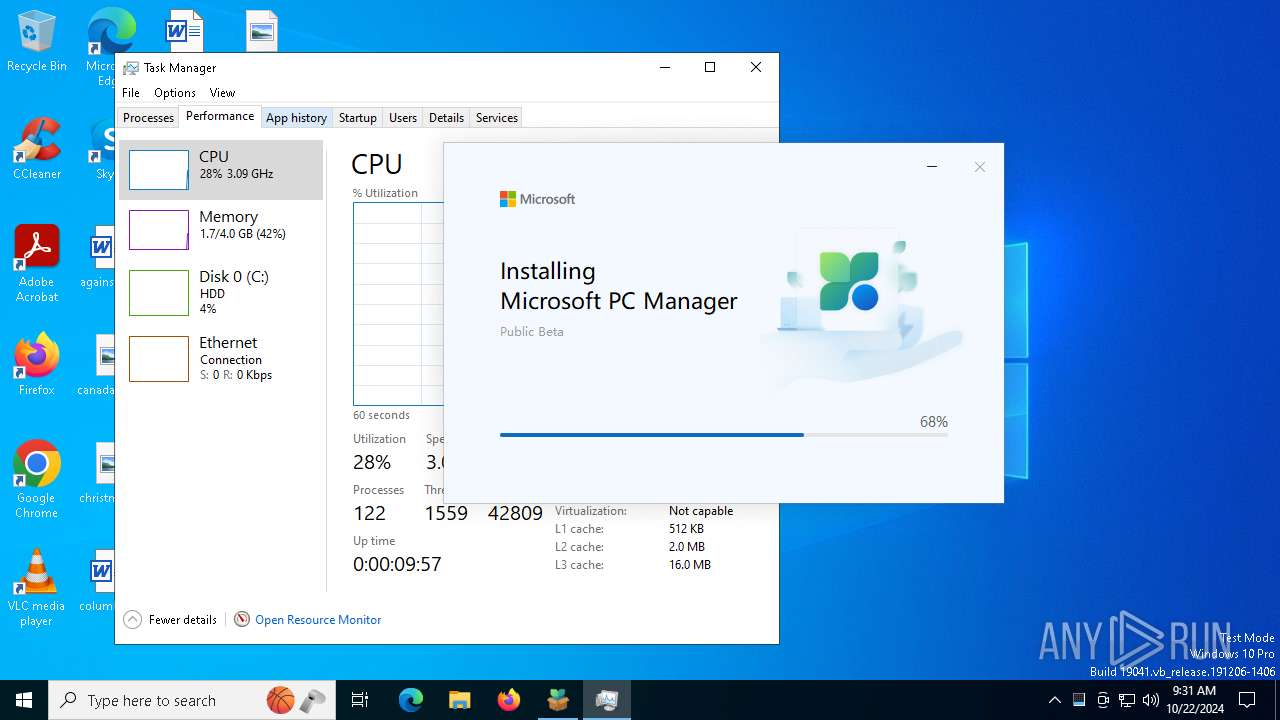1280x720 pixels.
Task: Maximize the Task Manager window
Action: [710, 67]
